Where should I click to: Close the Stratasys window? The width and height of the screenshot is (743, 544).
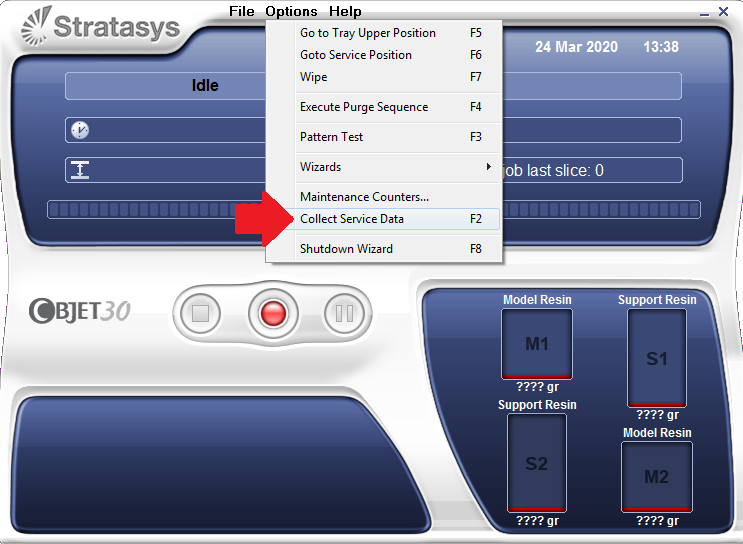click(723, 11)
